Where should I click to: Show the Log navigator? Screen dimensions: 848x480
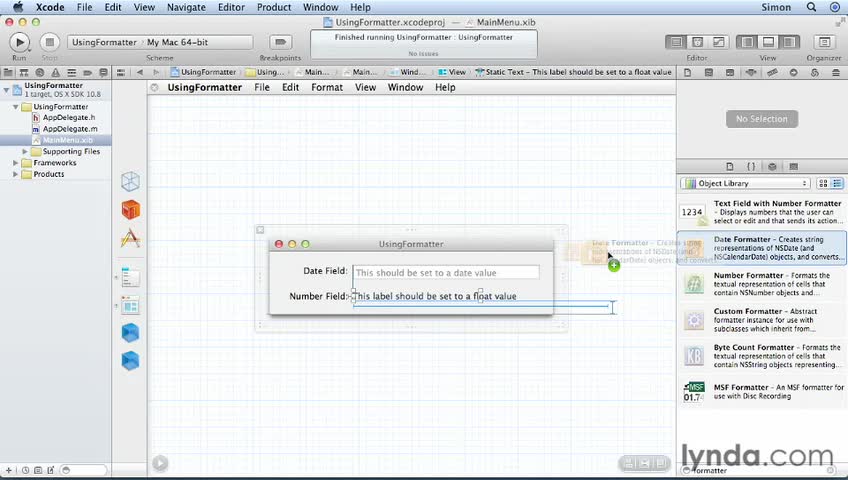point(103,72)
